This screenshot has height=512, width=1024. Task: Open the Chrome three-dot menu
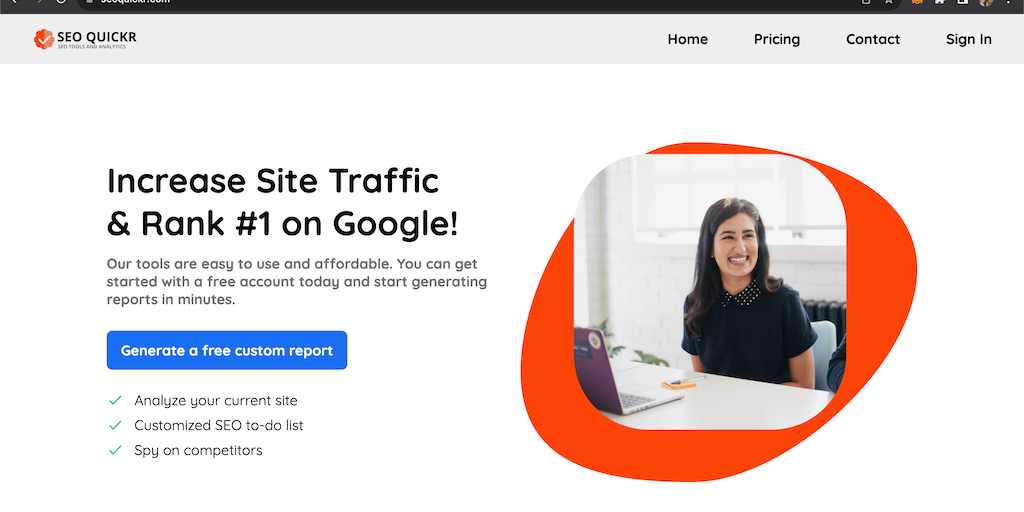tap(1010, 2)
